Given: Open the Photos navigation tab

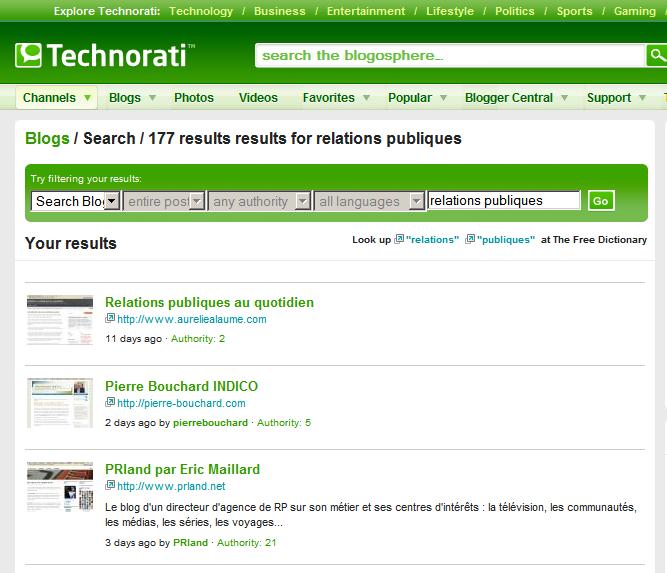Looking at the screenshot, I should (x=194, y=98).
